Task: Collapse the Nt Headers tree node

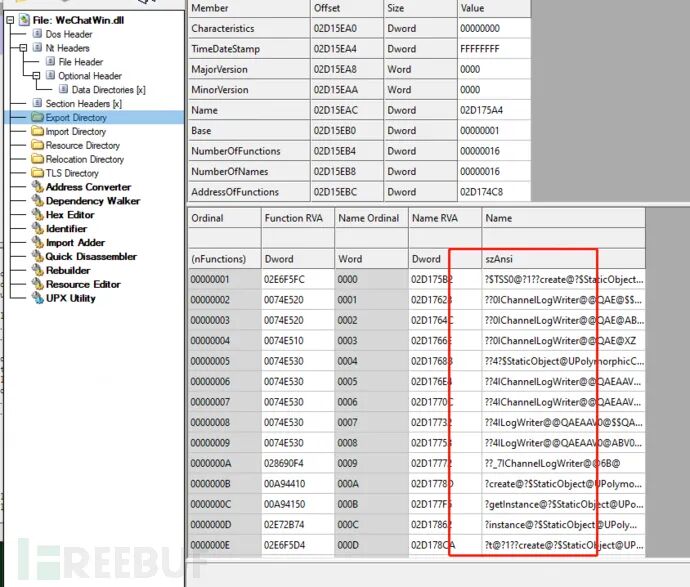Action: 23,48
